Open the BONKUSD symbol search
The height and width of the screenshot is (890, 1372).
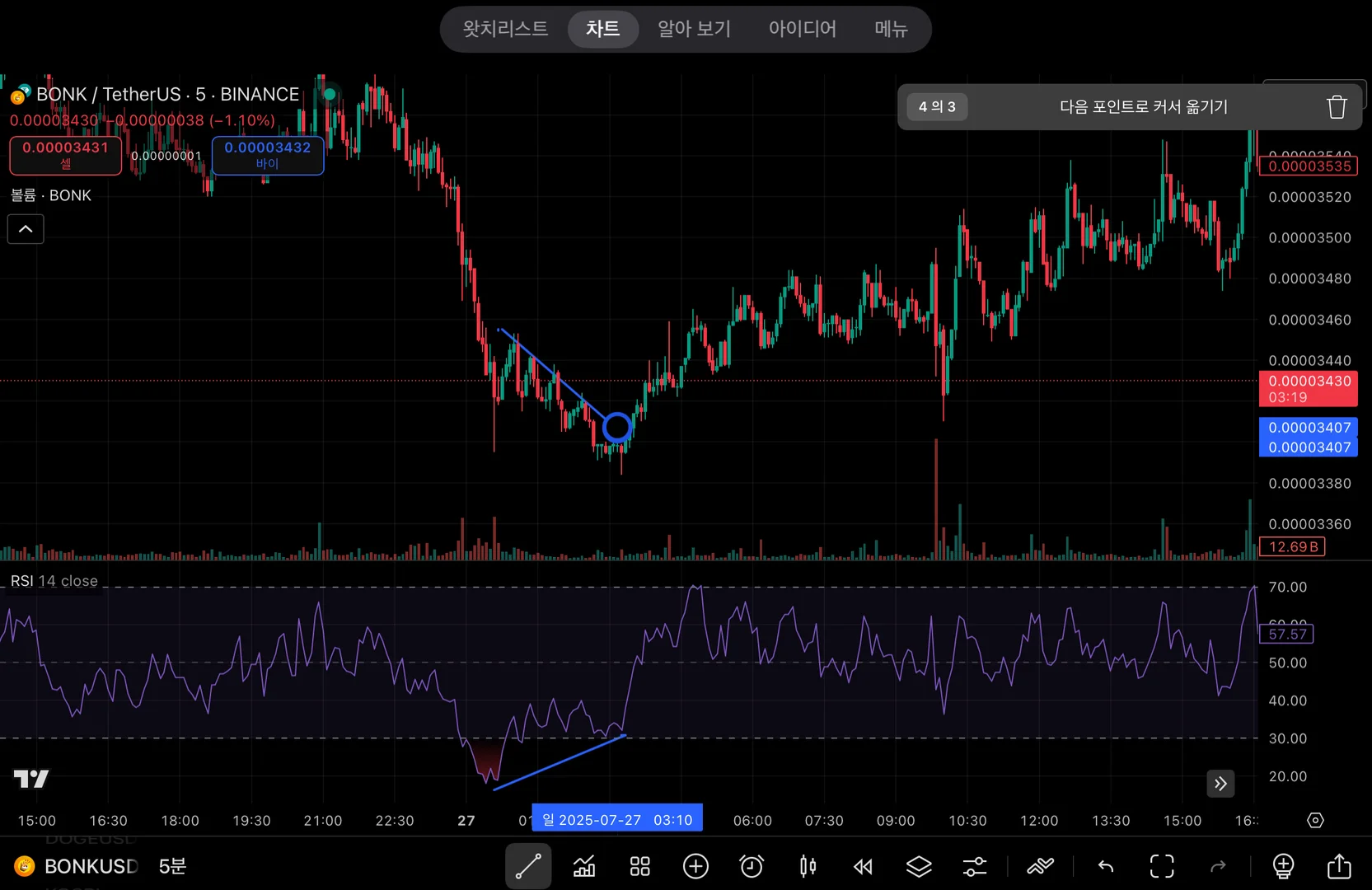91,866
